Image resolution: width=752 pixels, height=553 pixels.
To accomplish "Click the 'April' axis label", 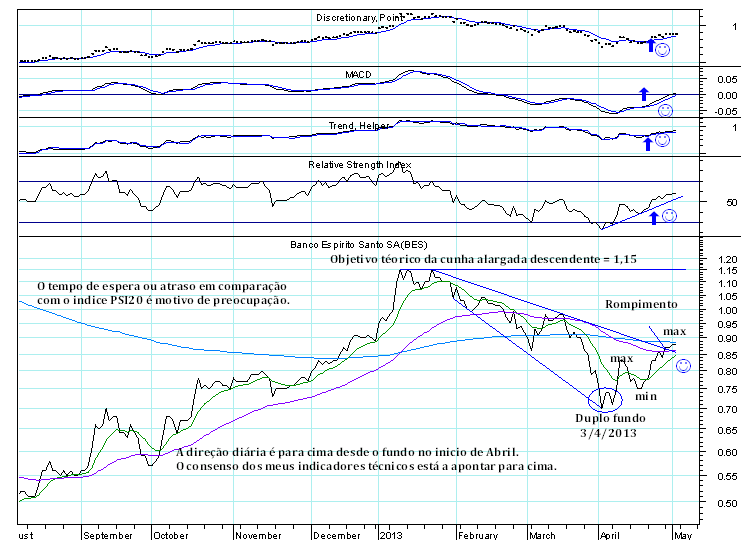I will pyautogui.click(x=610, y=536).
